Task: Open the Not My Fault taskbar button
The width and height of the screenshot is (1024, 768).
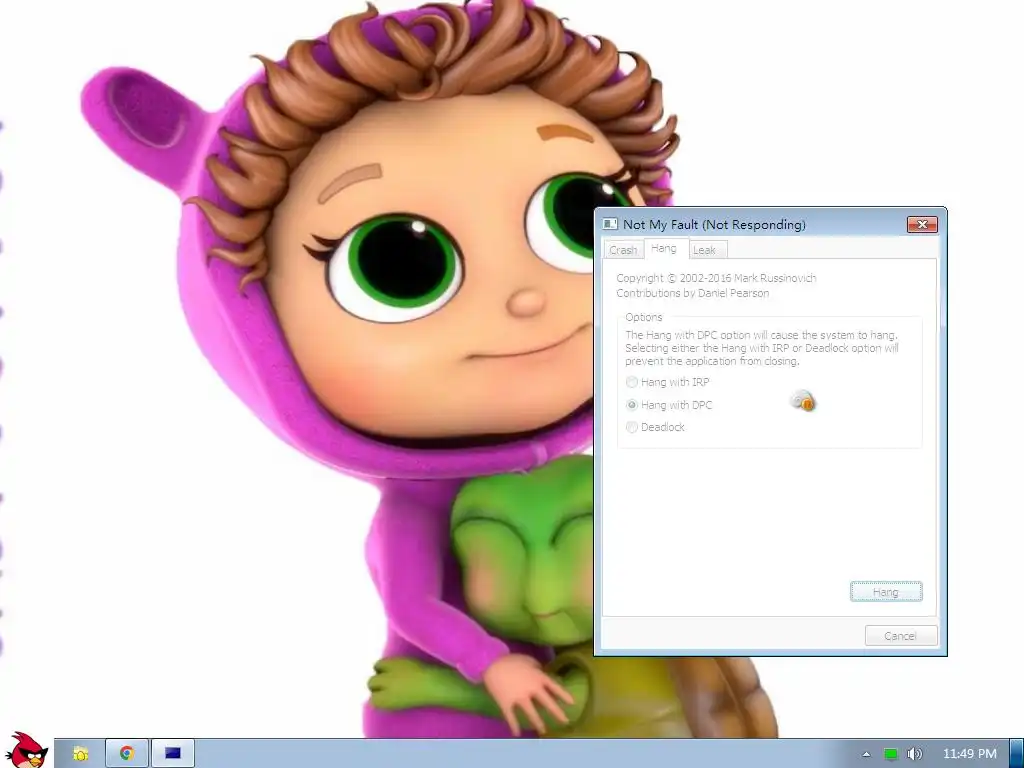Action: (173, 754)
